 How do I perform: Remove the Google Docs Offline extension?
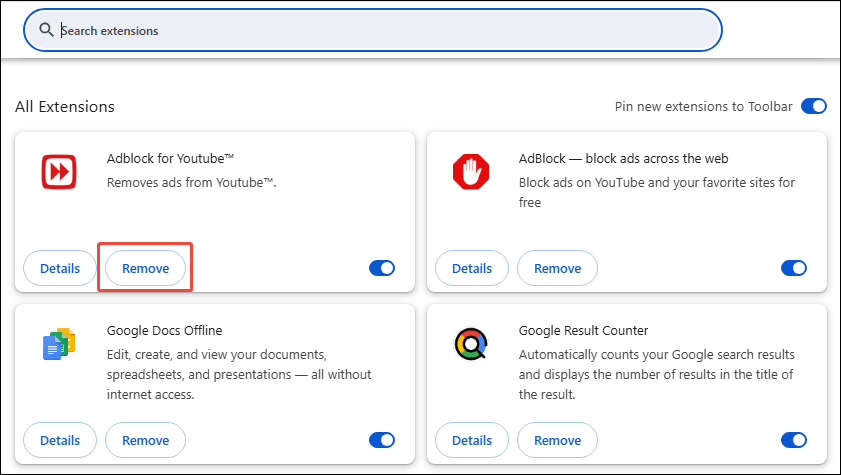145,440
